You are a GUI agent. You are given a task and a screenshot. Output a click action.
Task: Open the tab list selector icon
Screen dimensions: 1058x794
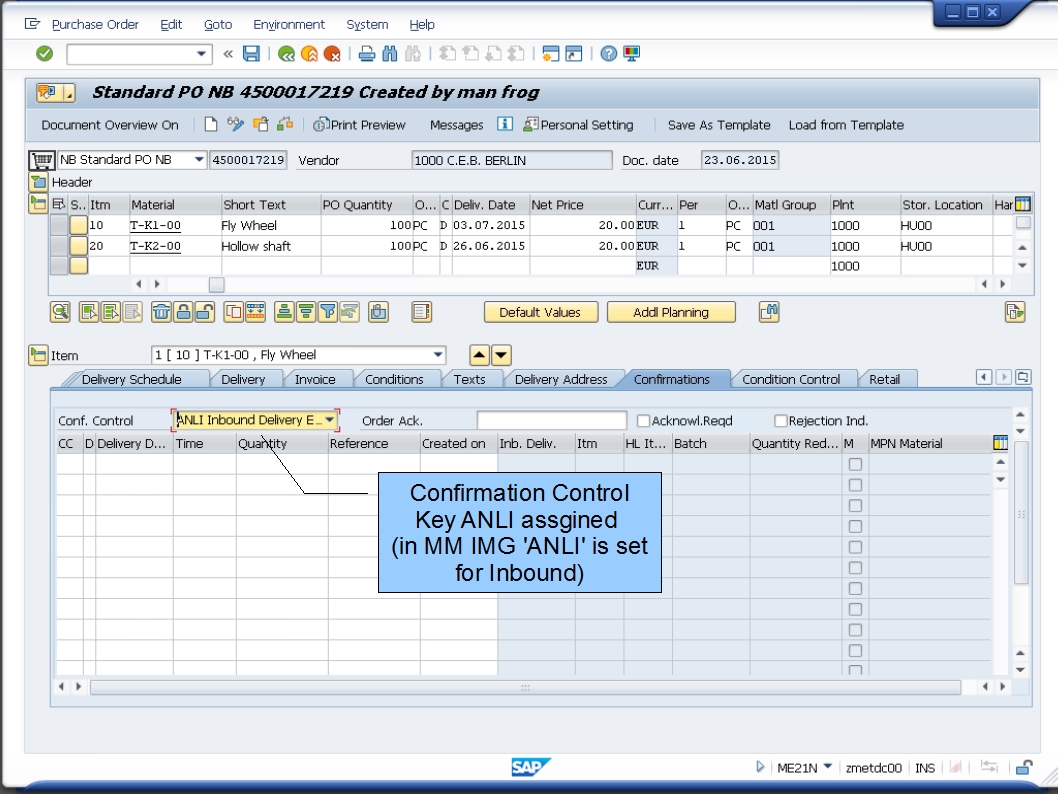(1023, 378)
